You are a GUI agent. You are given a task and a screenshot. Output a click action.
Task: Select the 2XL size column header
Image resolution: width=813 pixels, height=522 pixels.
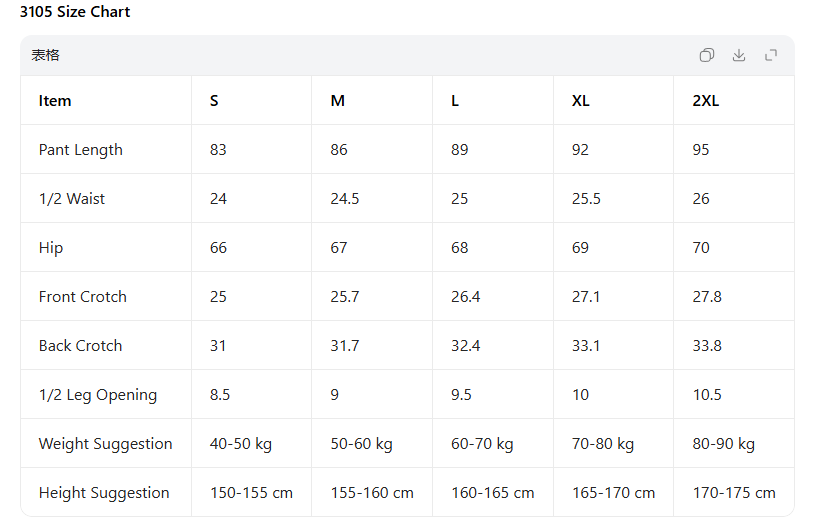(706, 101)
